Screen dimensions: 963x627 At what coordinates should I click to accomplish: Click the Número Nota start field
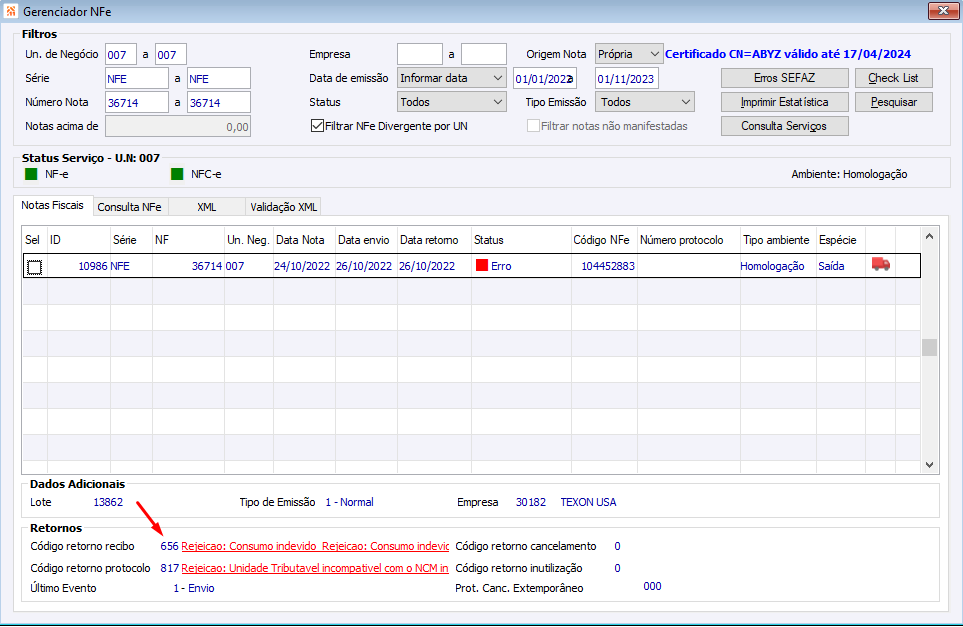click(136, 103)
